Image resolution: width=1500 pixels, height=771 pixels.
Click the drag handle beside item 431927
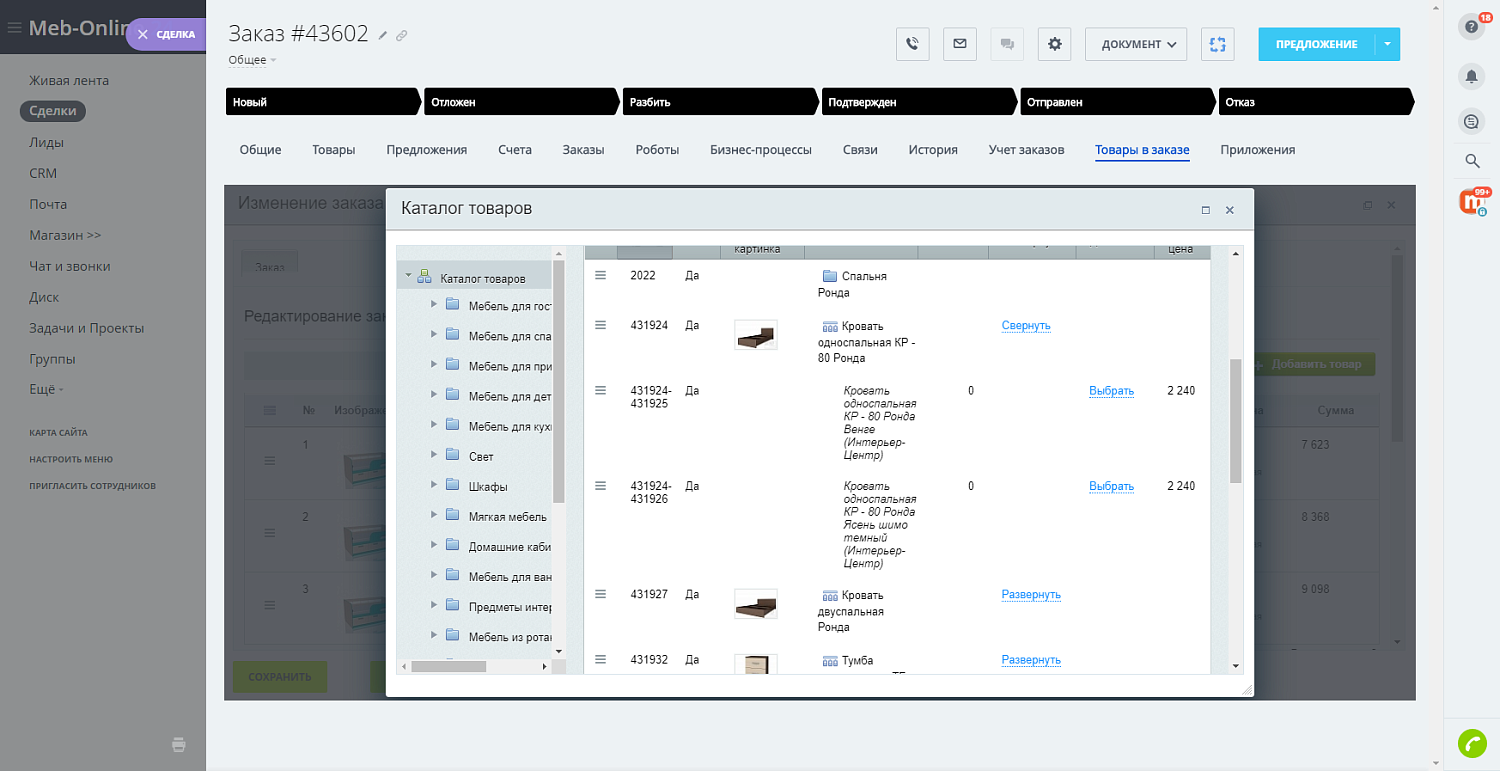pos(600,593)
